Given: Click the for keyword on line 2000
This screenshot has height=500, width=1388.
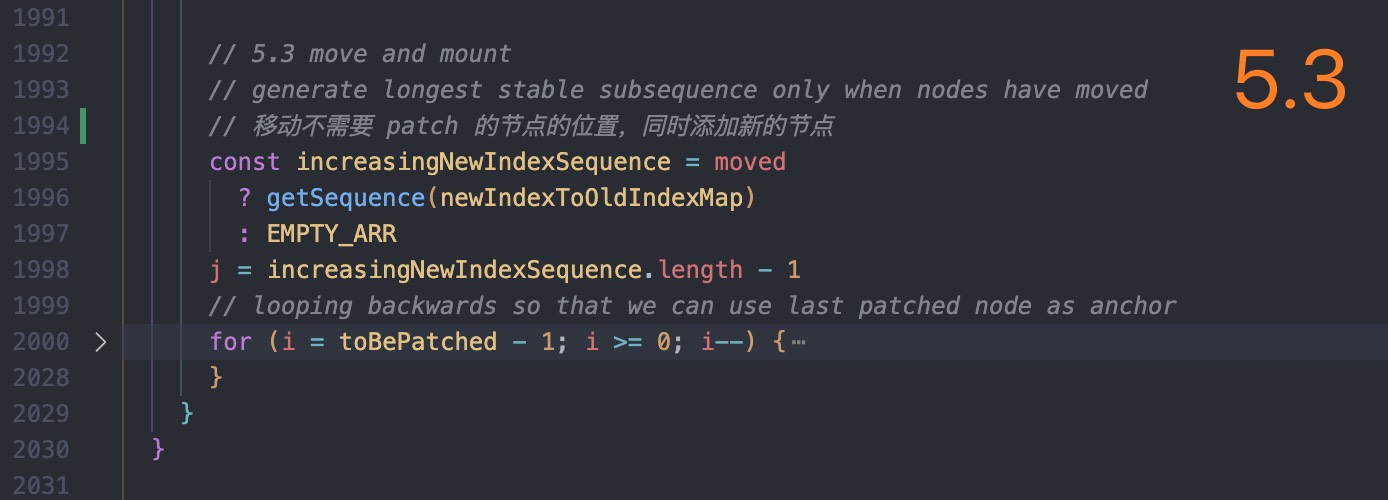Looking at the screenshot, I should (x=231, y=342).
